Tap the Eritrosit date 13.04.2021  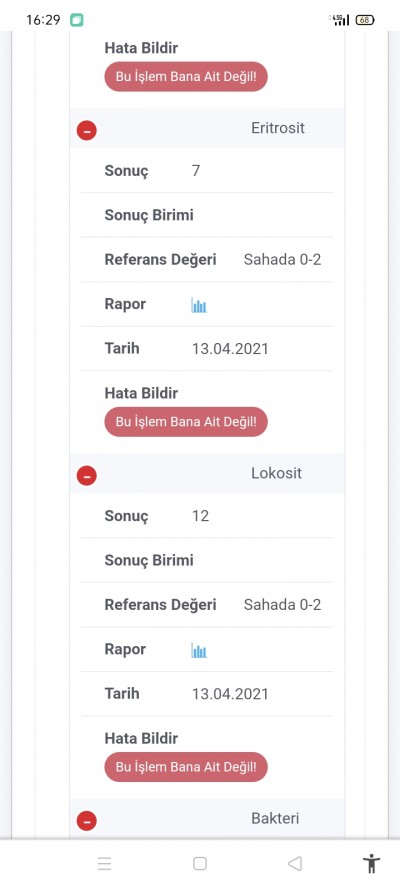click(x=230, y=349)
